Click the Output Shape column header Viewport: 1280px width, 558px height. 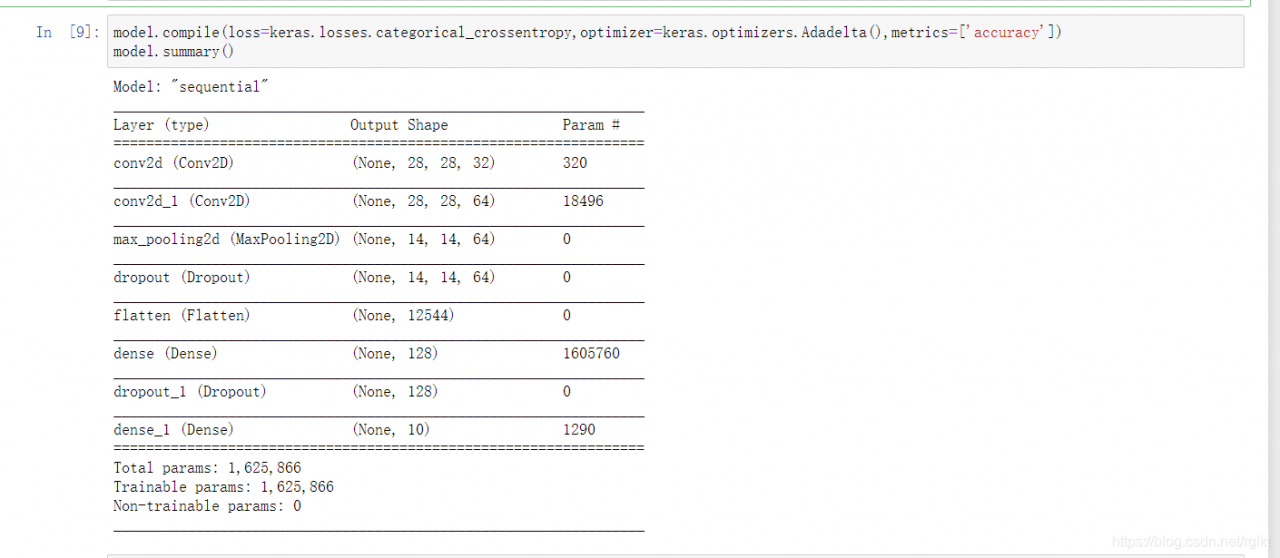pyautogui.click(x=399, y=125)
